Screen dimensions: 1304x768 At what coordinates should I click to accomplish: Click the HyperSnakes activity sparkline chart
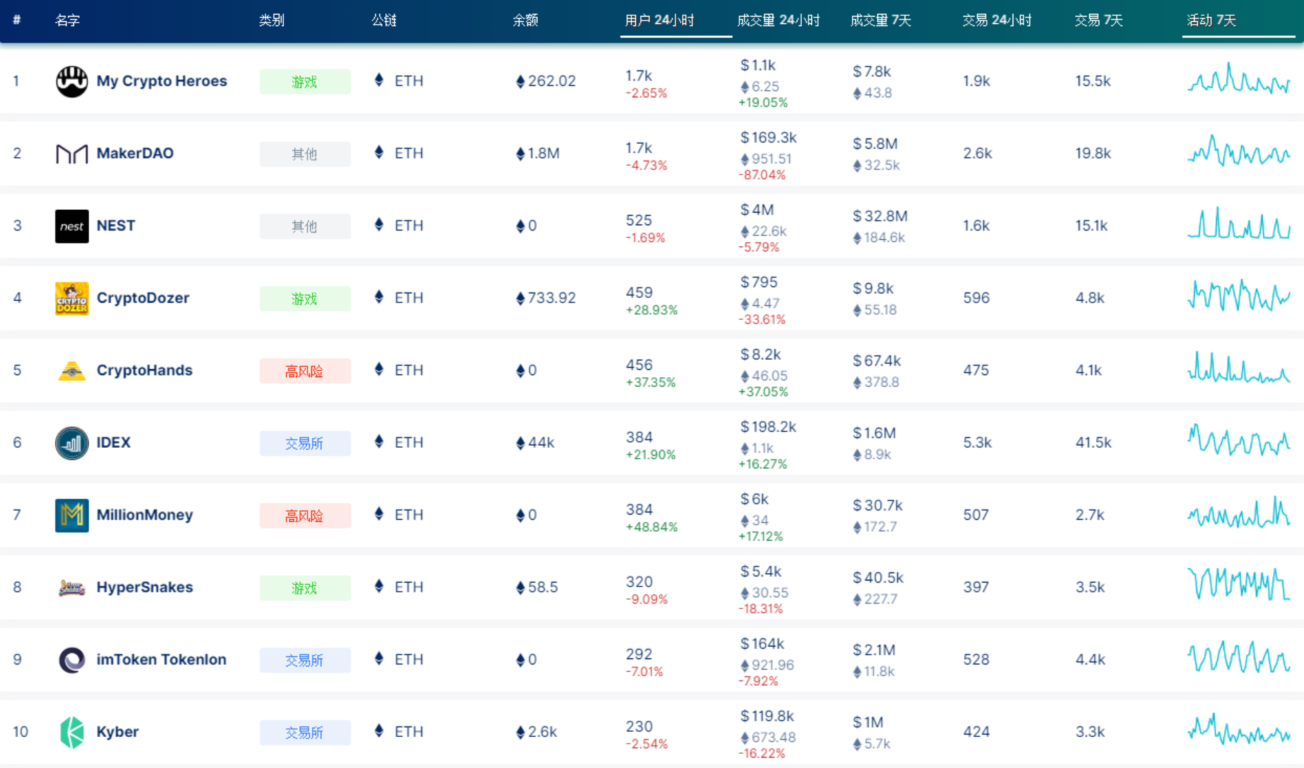click(1239, 583)
